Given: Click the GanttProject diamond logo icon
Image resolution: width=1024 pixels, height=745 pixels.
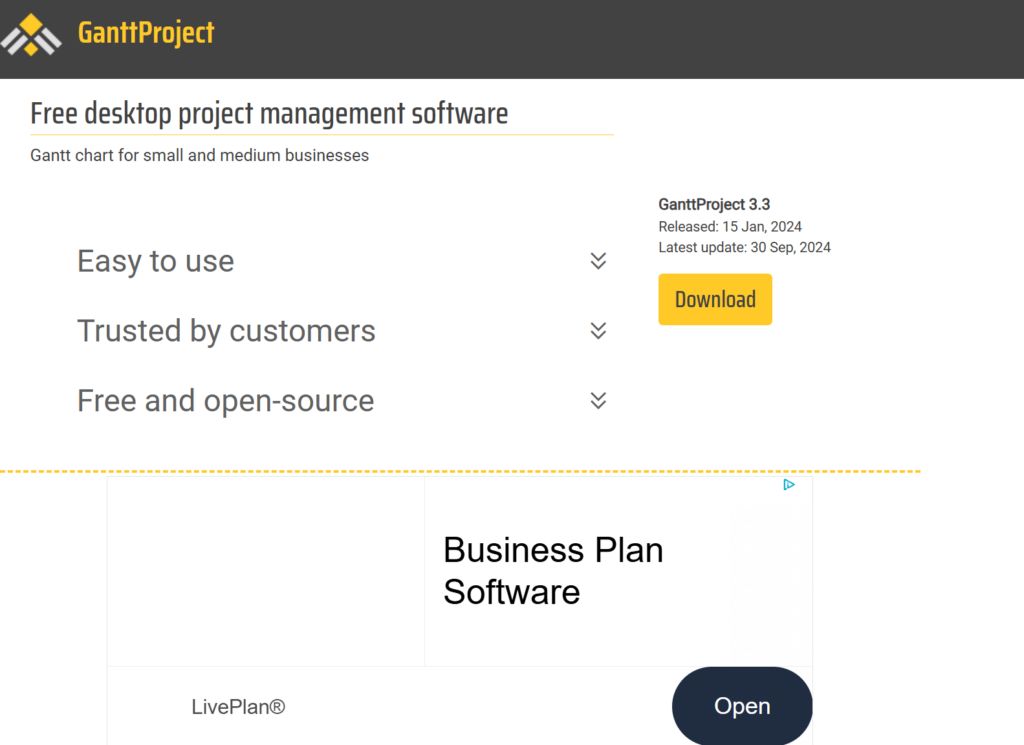Looking at the screenshot, I should click(31, 34).
